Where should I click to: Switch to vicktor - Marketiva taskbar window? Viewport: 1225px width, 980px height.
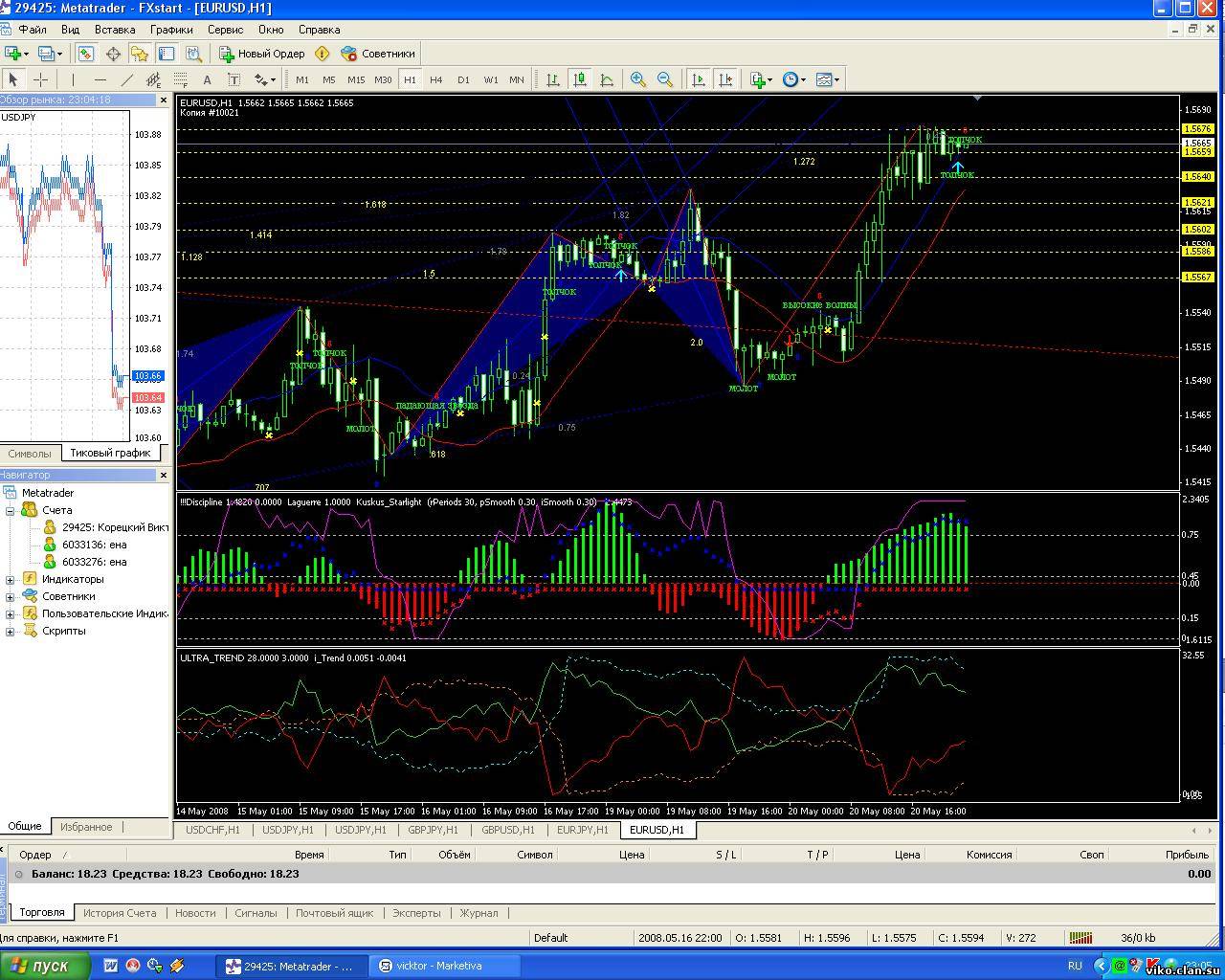point(447,966)
